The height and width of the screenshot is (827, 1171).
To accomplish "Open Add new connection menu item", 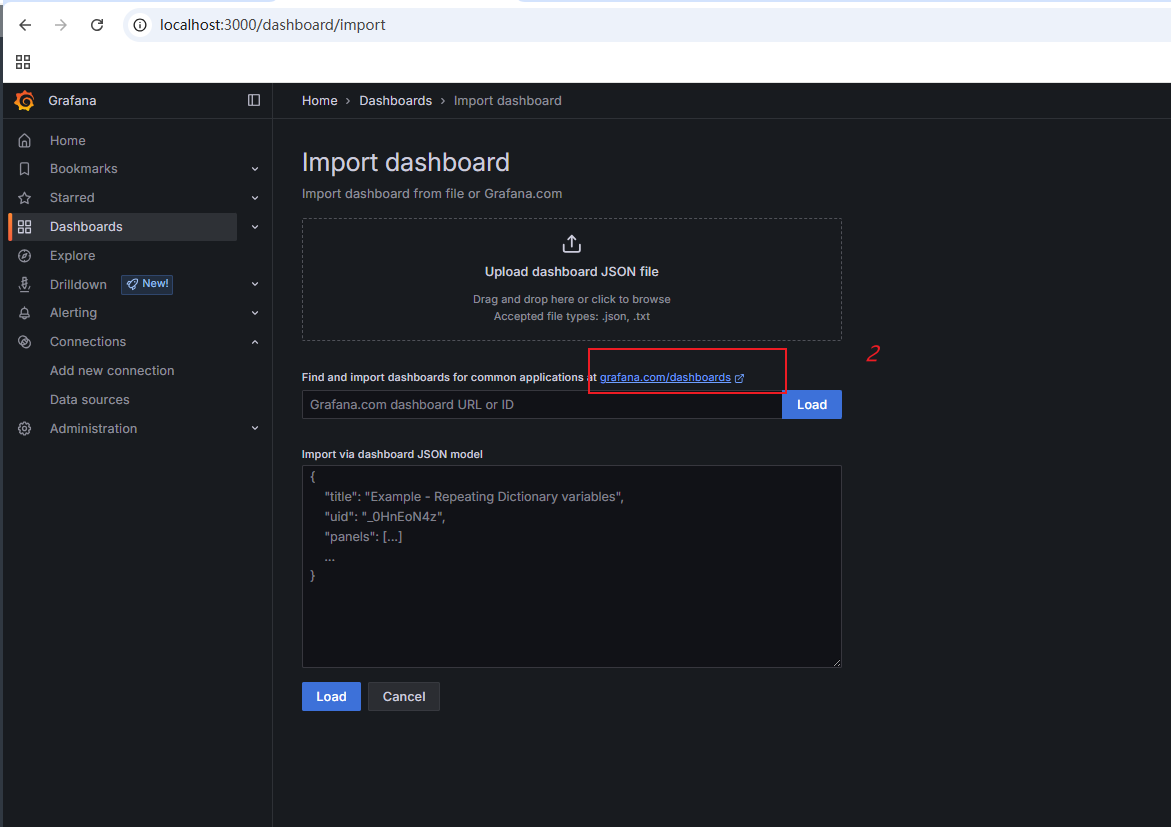I will pyautogui.click(x=112, y=371).
